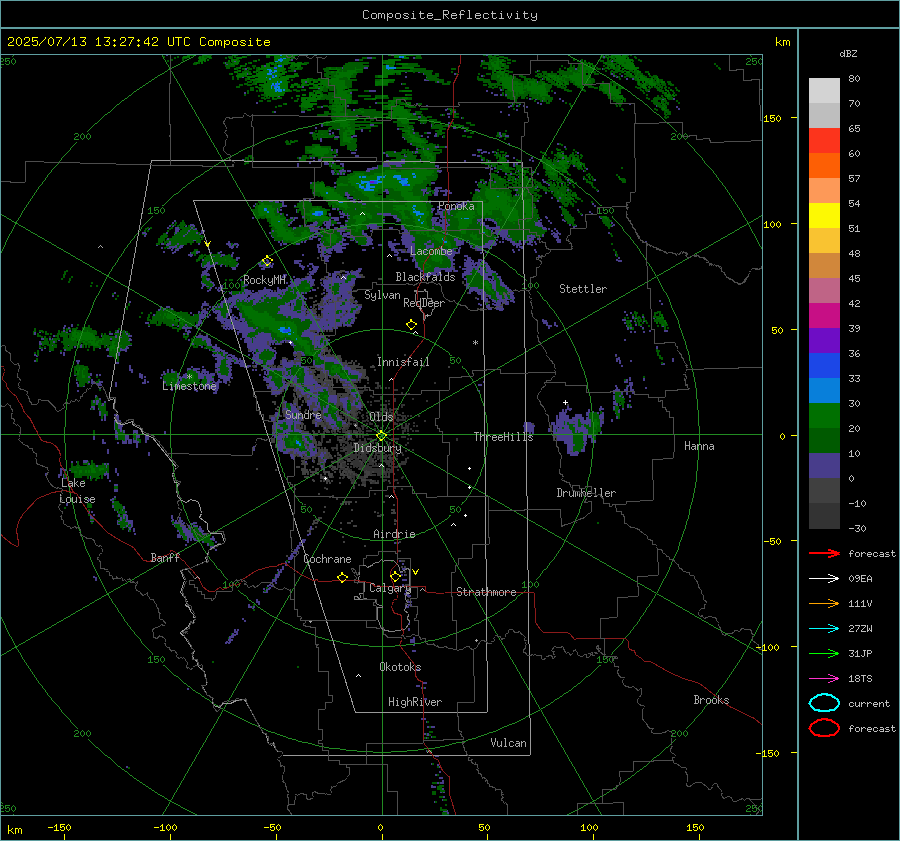This screenshot has height=841, width=900.
Task: Click the Didsbury city label
Action: coord(377,448)
